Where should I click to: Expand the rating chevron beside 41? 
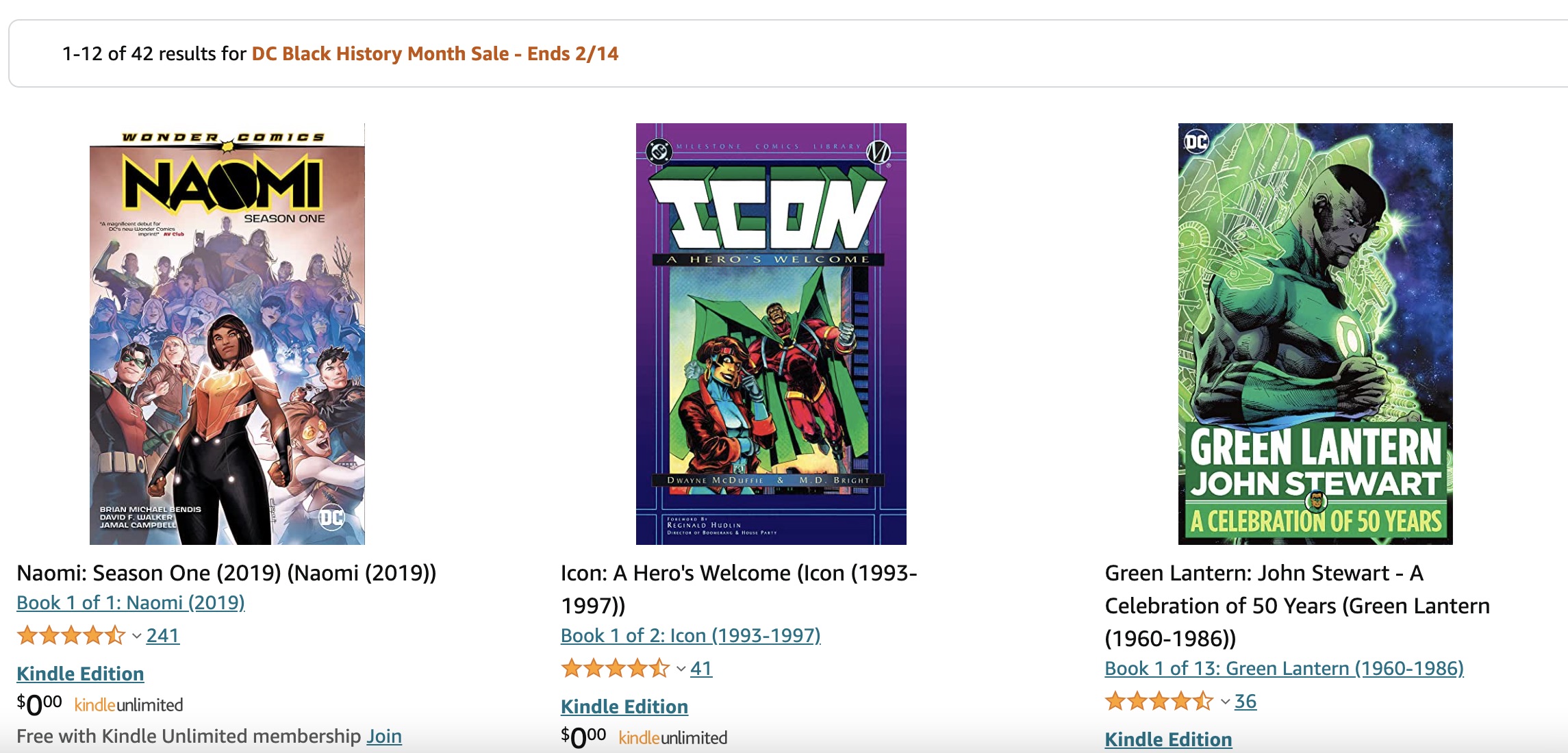[681, 669]
